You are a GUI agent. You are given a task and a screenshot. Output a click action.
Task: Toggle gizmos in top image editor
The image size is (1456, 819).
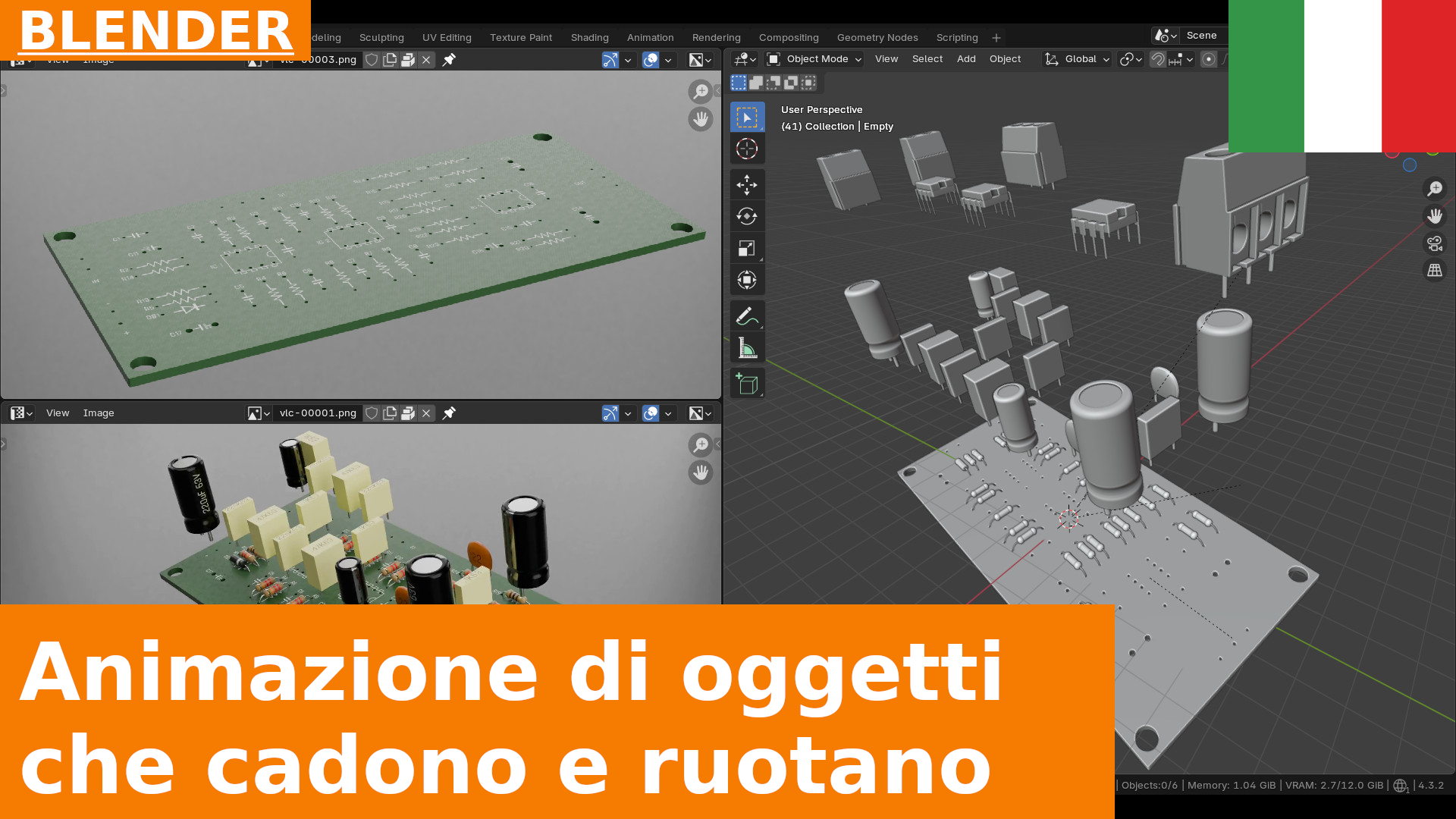[610, 60]
